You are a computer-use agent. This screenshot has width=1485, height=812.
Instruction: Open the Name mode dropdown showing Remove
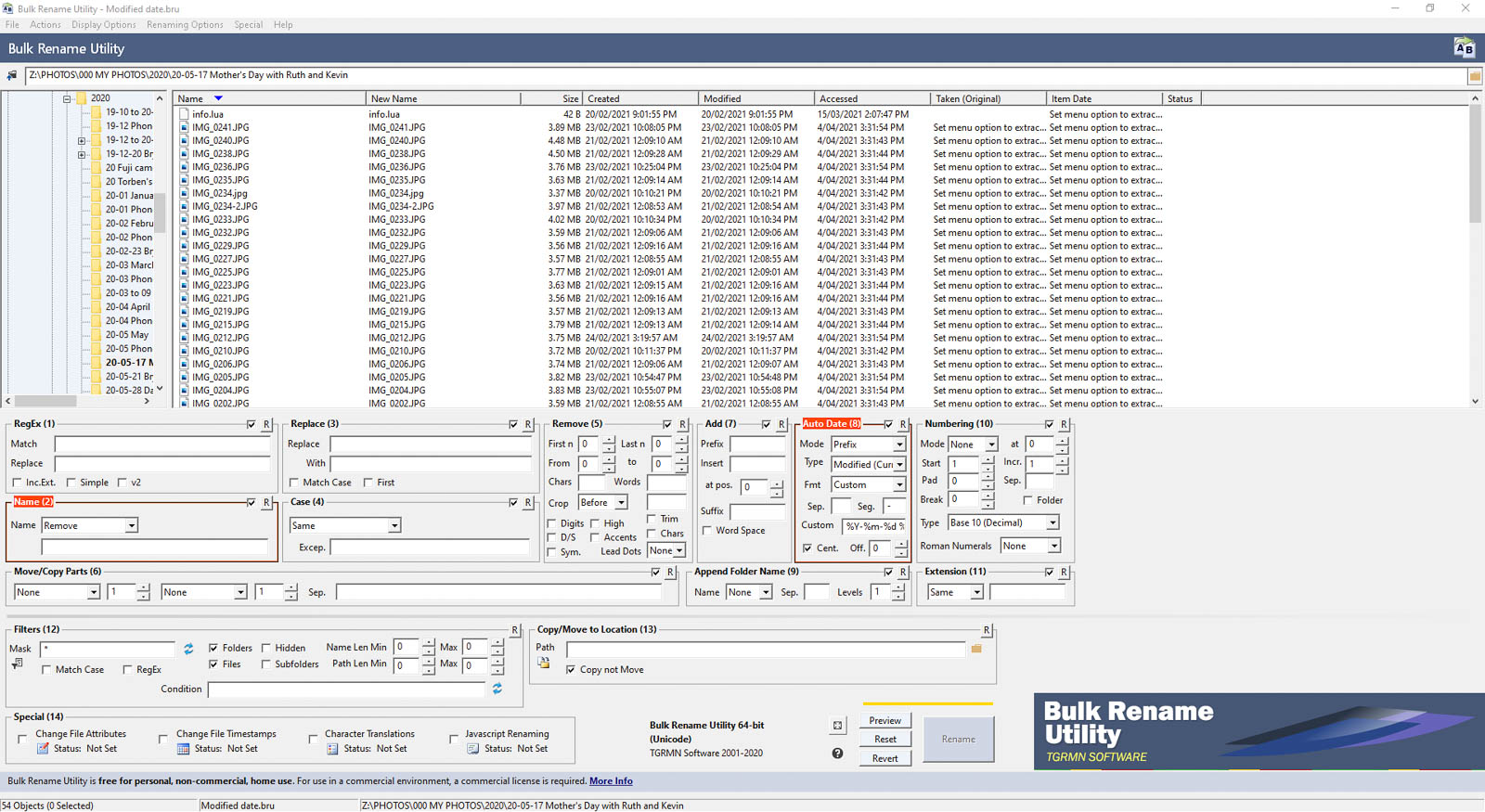pyautogui.click(x=131, y=526)
